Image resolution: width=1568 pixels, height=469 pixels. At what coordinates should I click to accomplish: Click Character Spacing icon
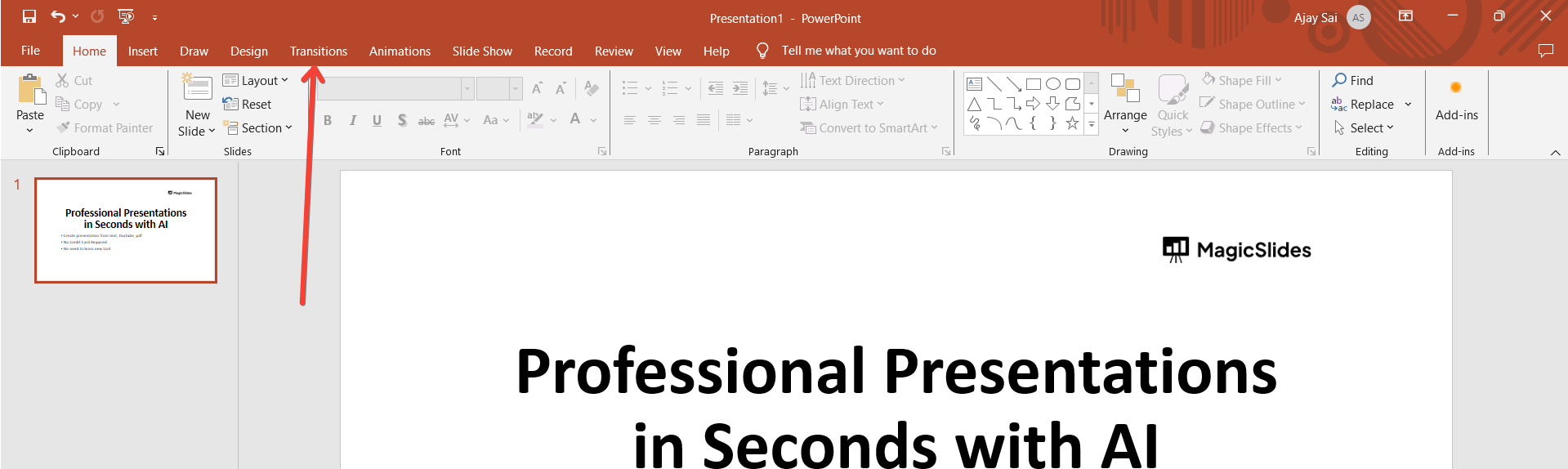tap(451, 120)
